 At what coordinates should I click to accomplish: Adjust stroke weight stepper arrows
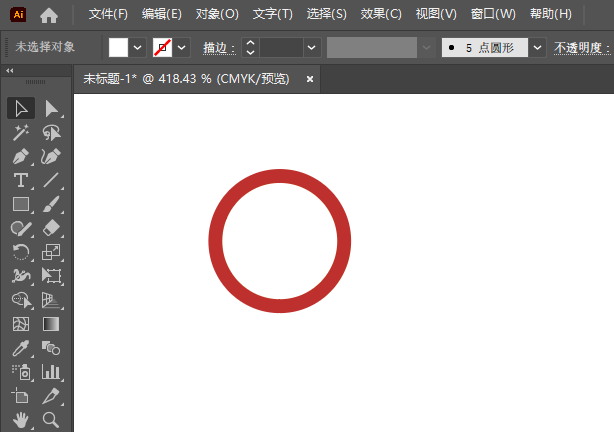coord(251,48)
